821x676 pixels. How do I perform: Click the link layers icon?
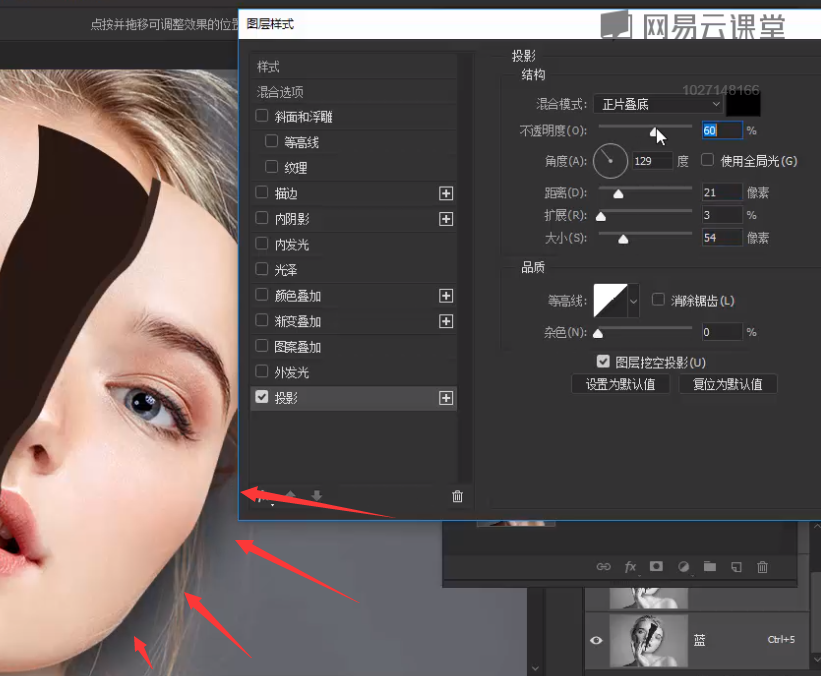(x=603, y=566)
